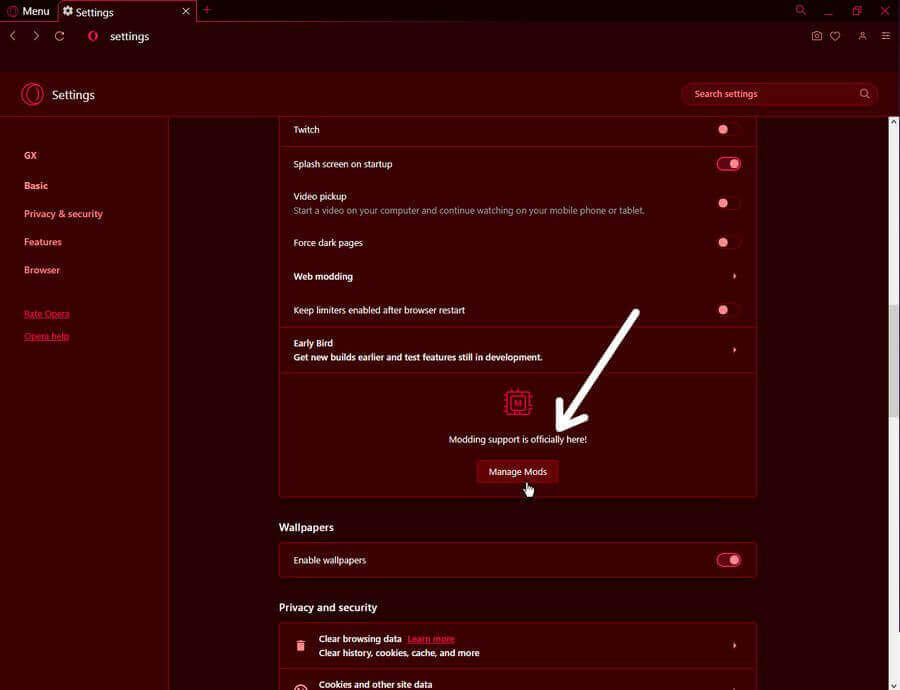Open the Basic settings section
The height and width of the screenshot is (690, 900).
pos(36,185)
